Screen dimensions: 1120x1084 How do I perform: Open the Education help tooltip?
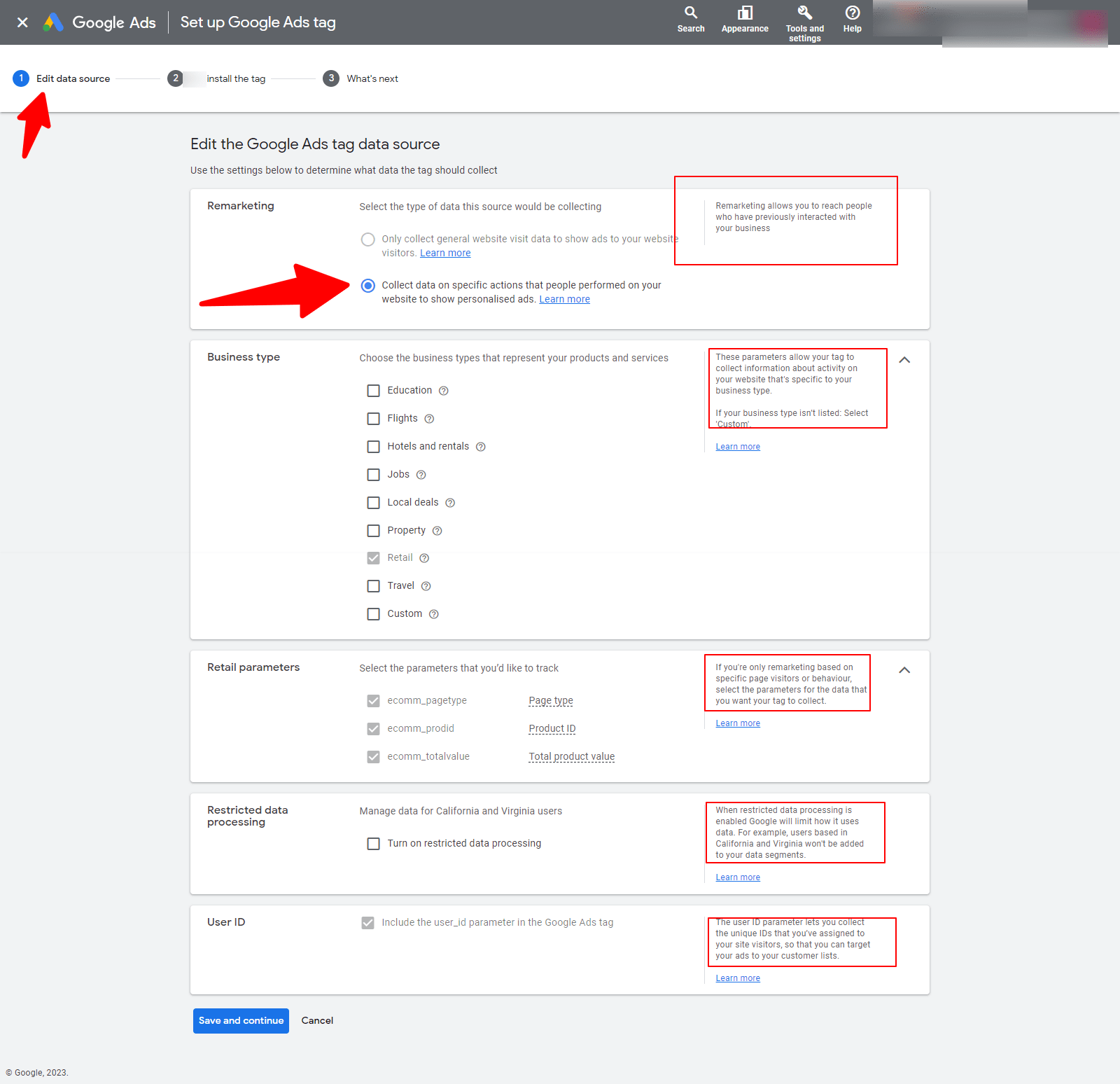444,390
